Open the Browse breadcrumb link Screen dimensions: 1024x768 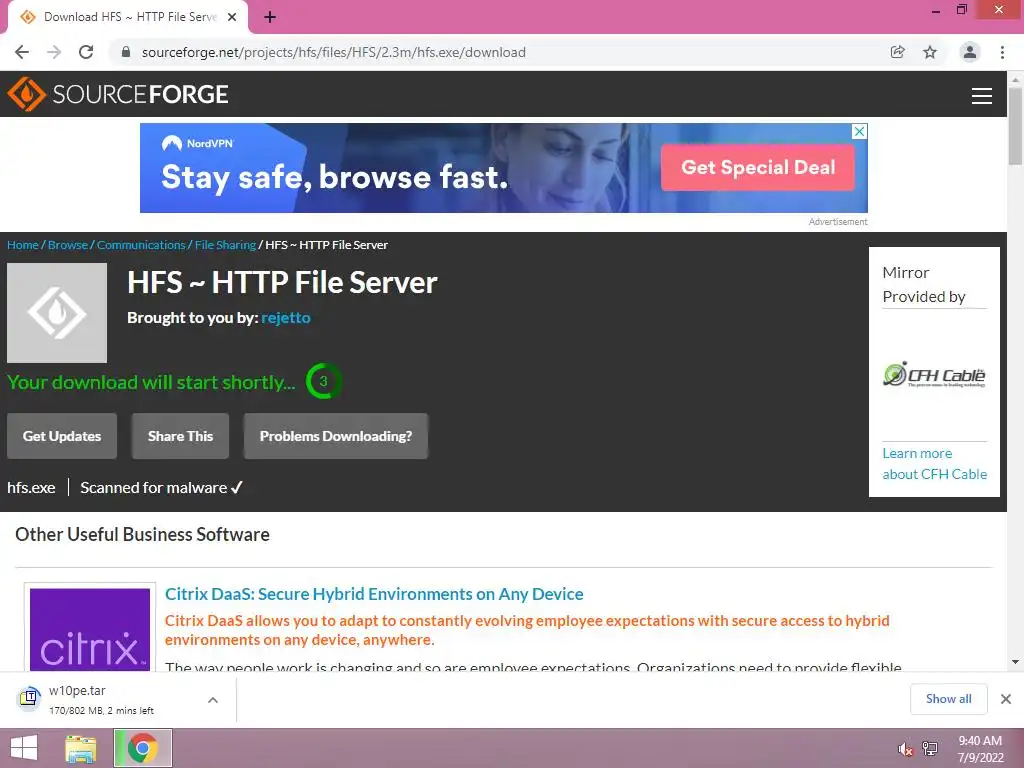click(x=68, y=245)
